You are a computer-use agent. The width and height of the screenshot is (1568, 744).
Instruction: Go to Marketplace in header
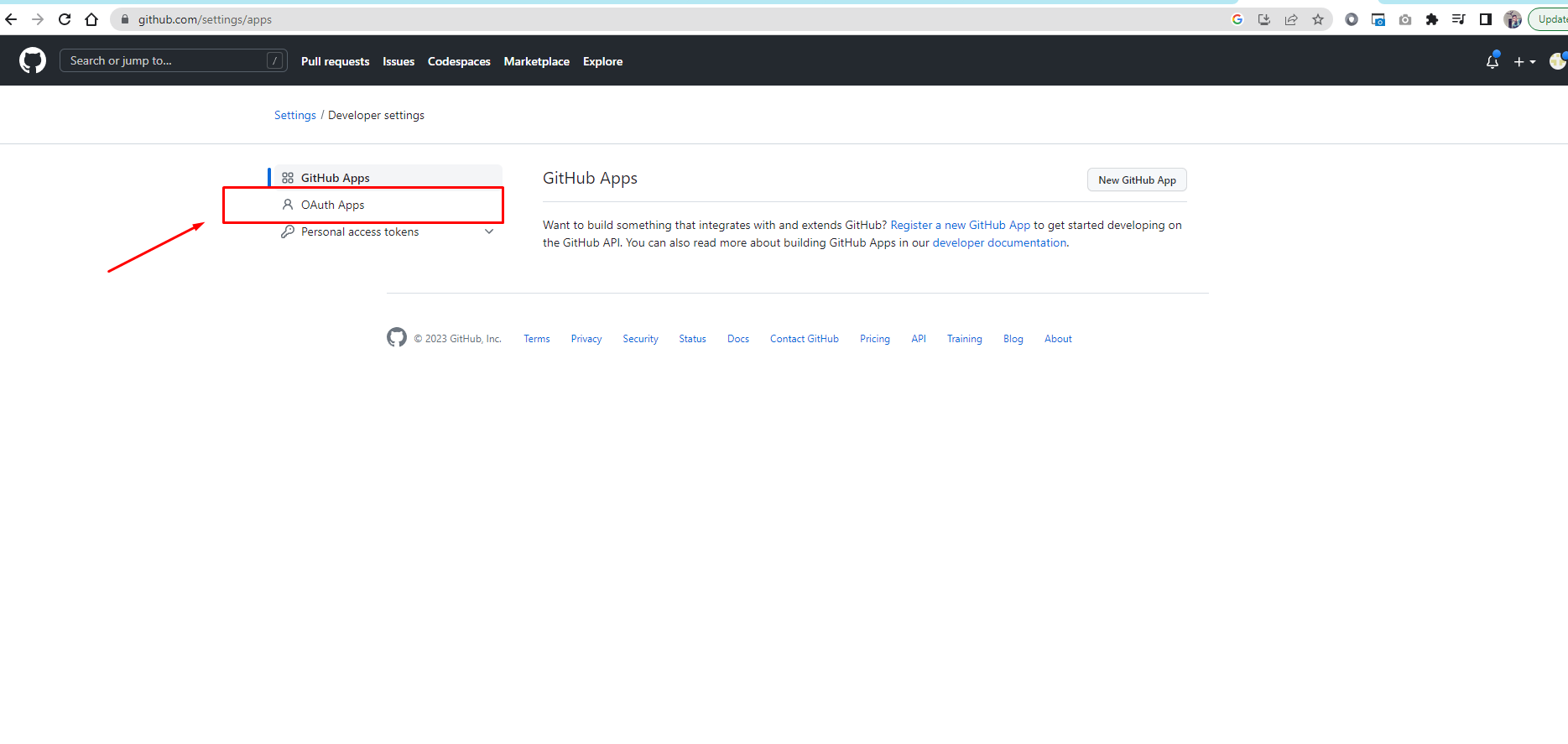pyautogui.click(x=537, y=61)
